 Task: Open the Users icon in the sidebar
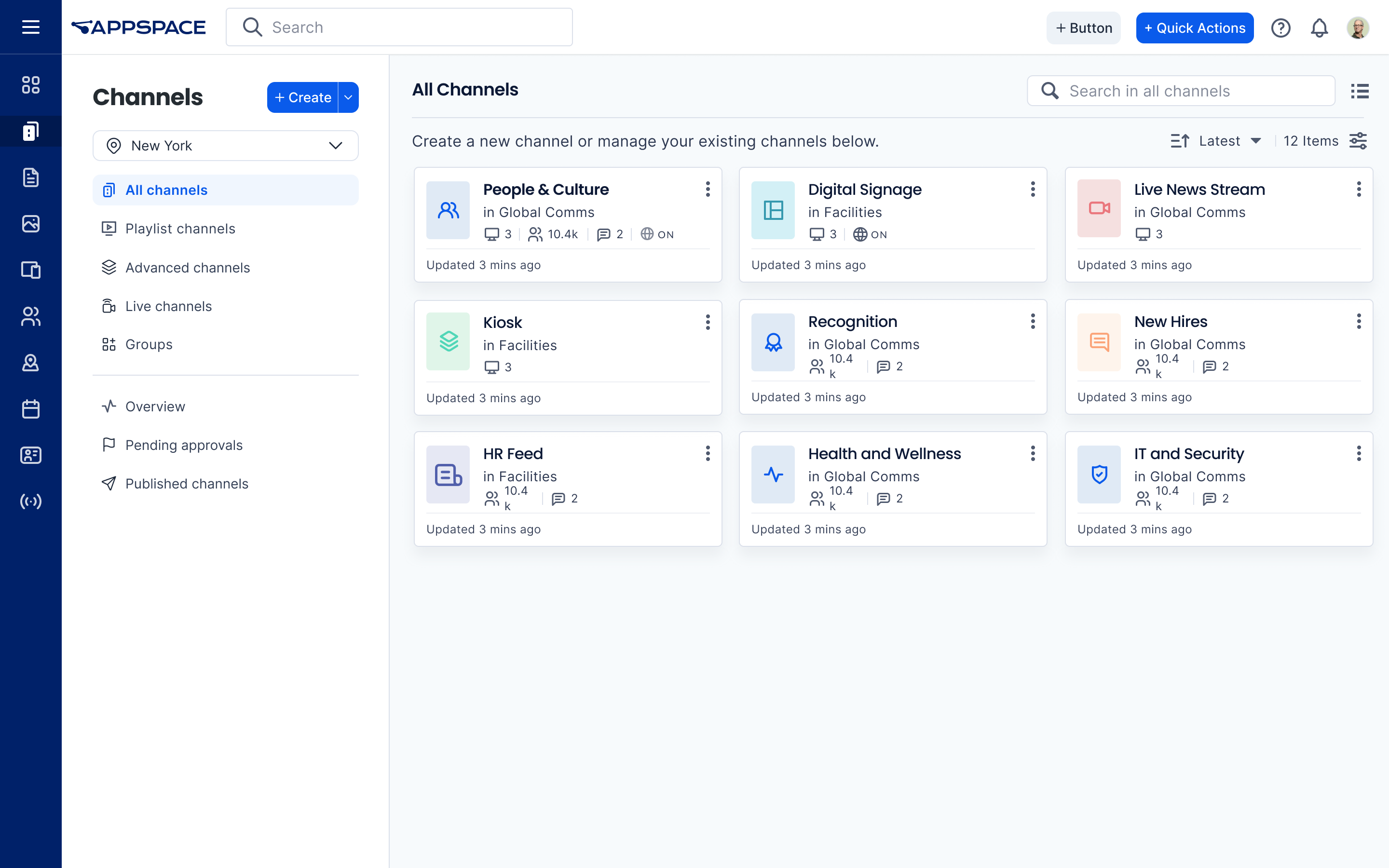pos(30,316)
